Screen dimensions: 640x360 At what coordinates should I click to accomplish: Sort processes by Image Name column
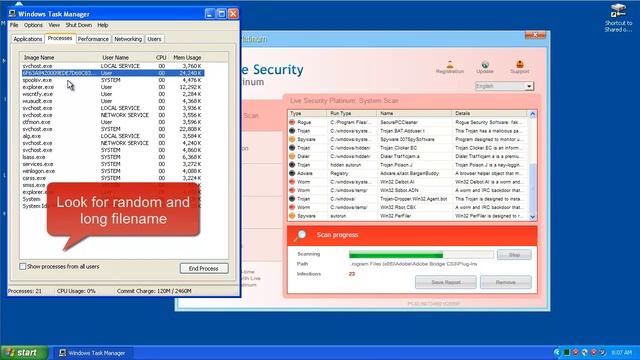tap(59, 58)
